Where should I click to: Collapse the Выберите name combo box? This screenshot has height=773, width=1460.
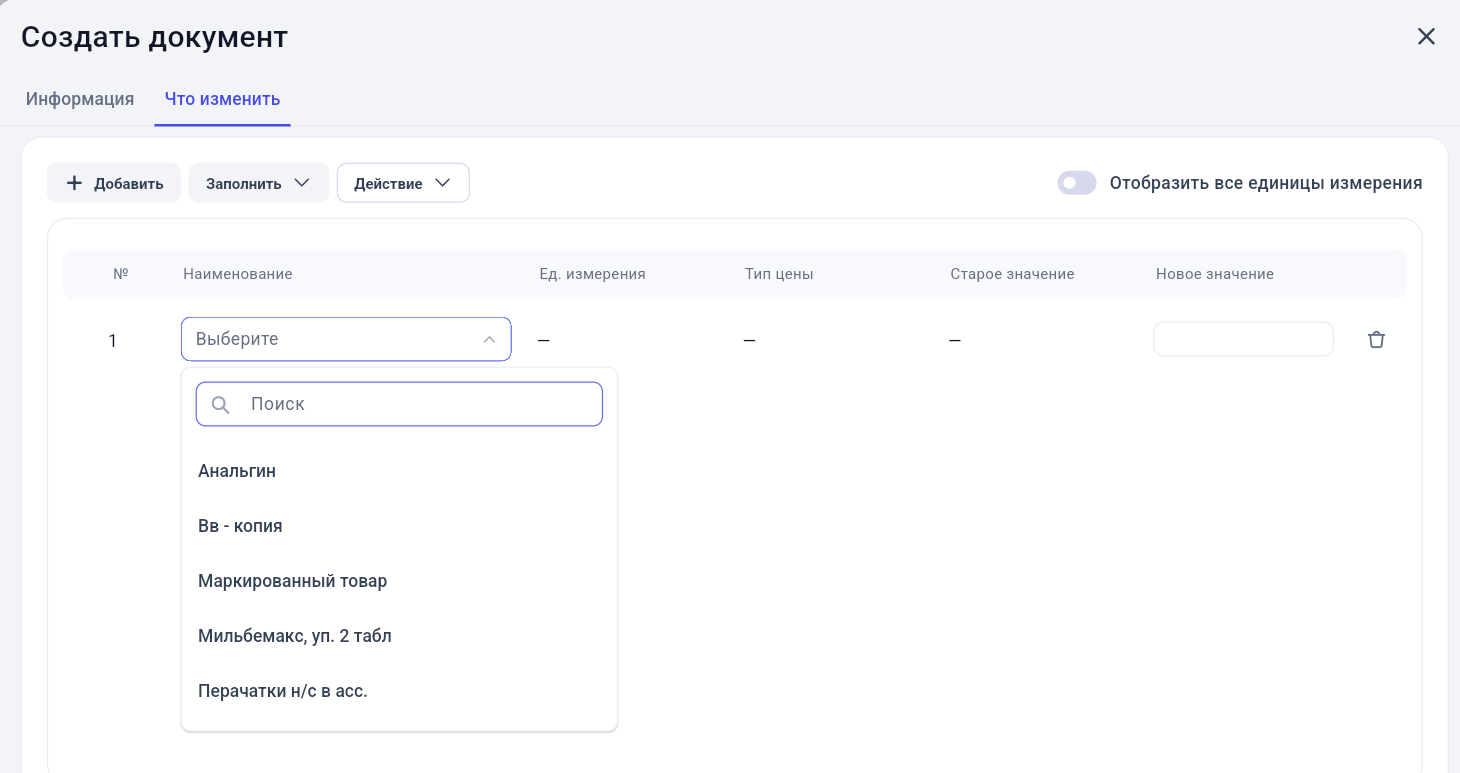(x=346, y=339)
